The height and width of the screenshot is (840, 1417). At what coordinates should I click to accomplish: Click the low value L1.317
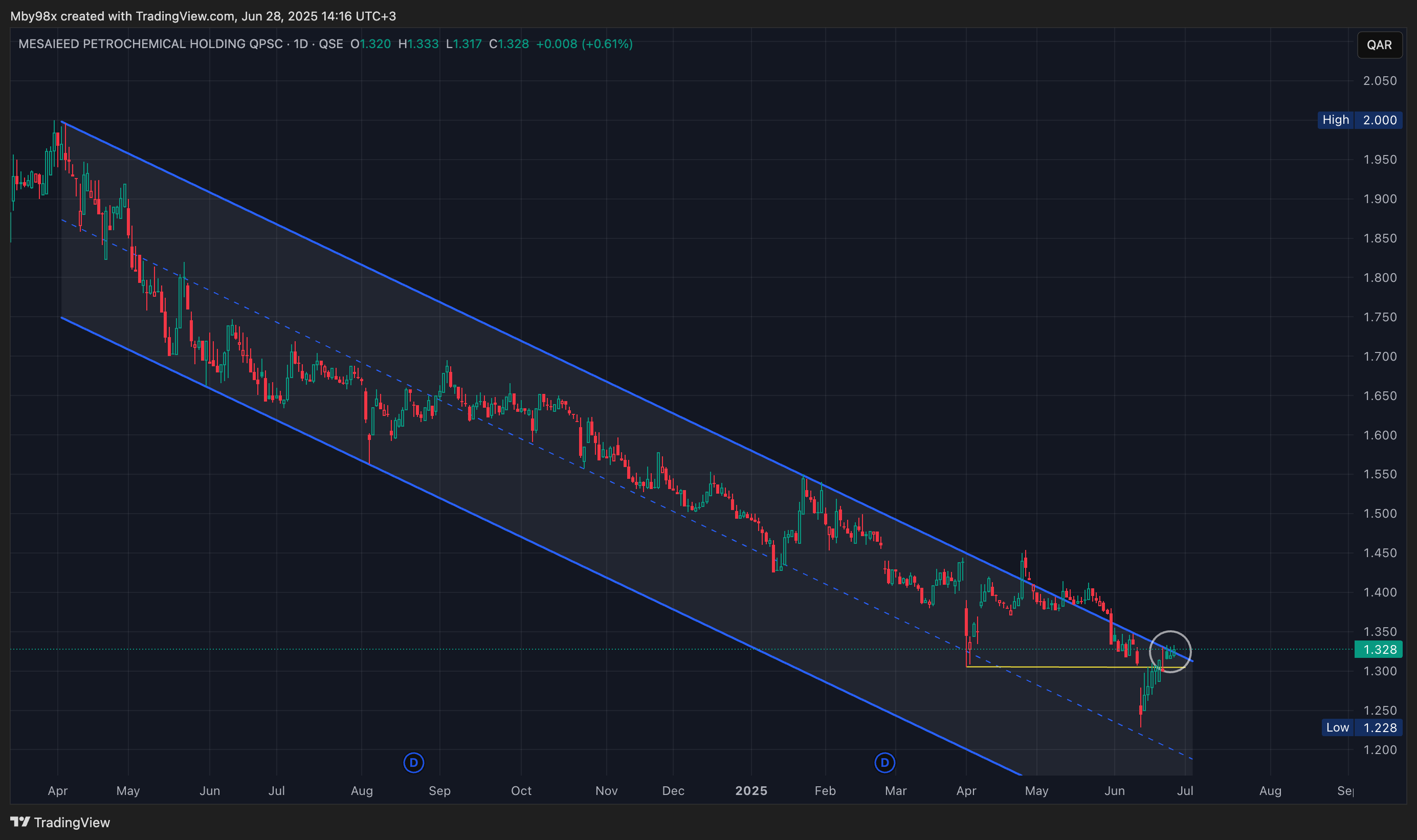(463, 44)
